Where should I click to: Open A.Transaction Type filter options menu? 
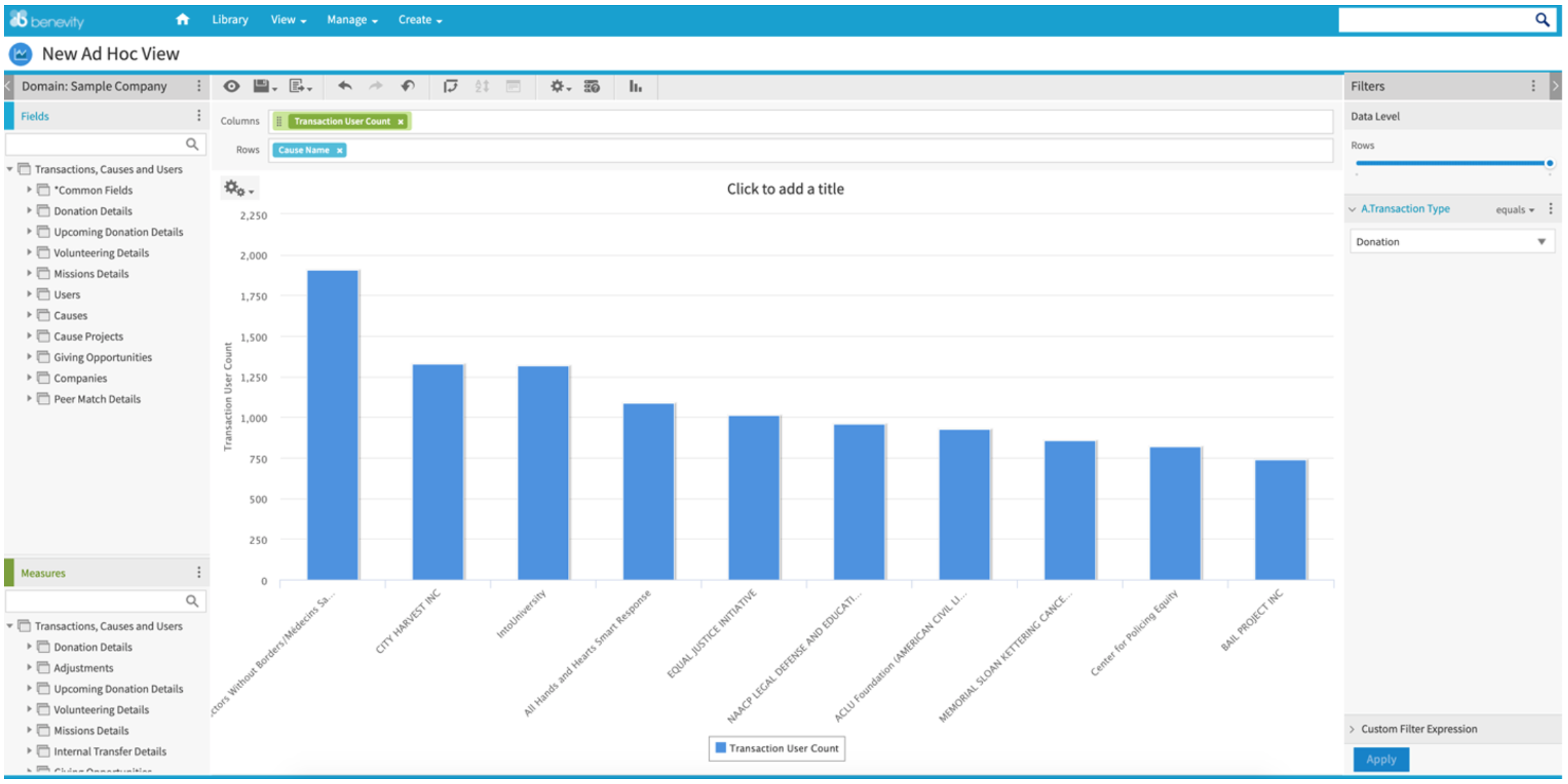1550,209
